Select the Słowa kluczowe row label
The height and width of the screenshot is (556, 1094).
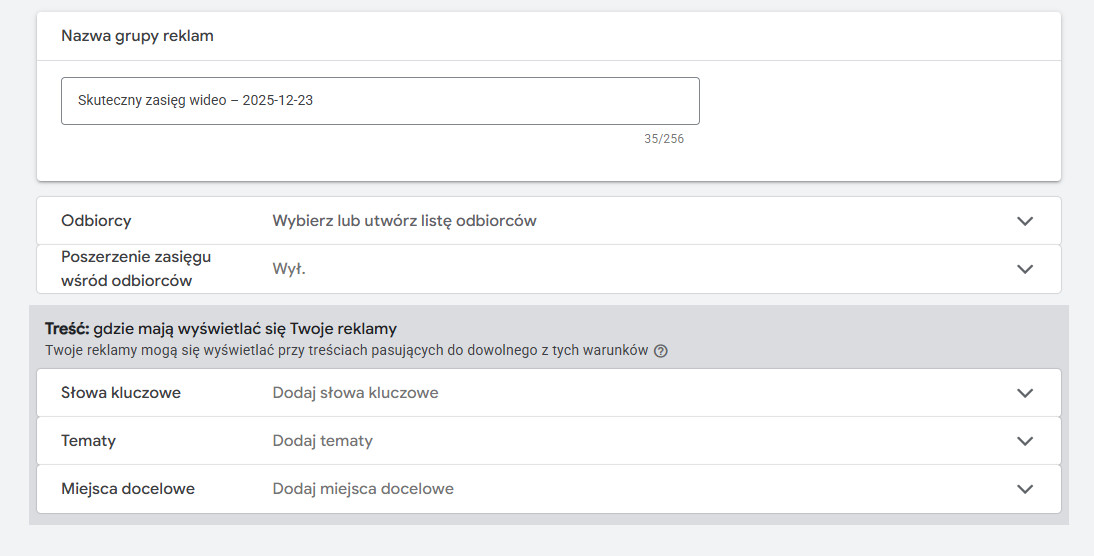click(121, 393)
